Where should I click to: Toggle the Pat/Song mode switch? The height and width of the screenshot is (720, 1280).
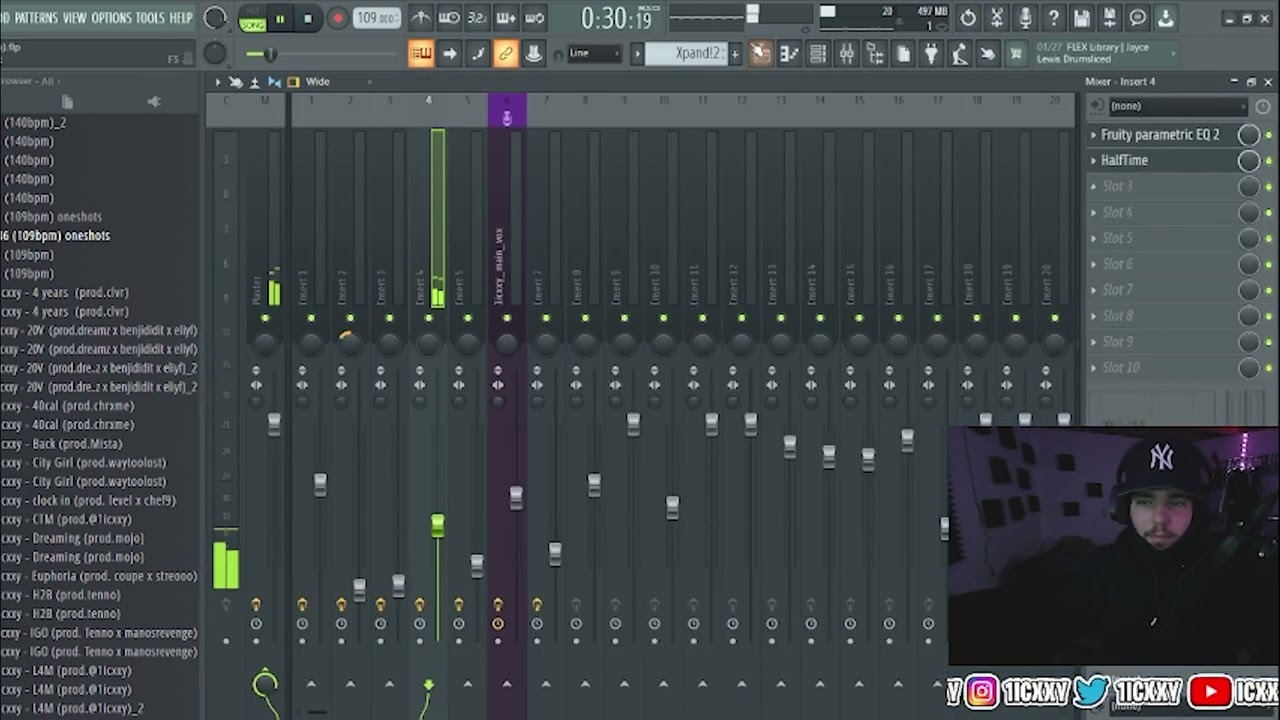[252, 18]
